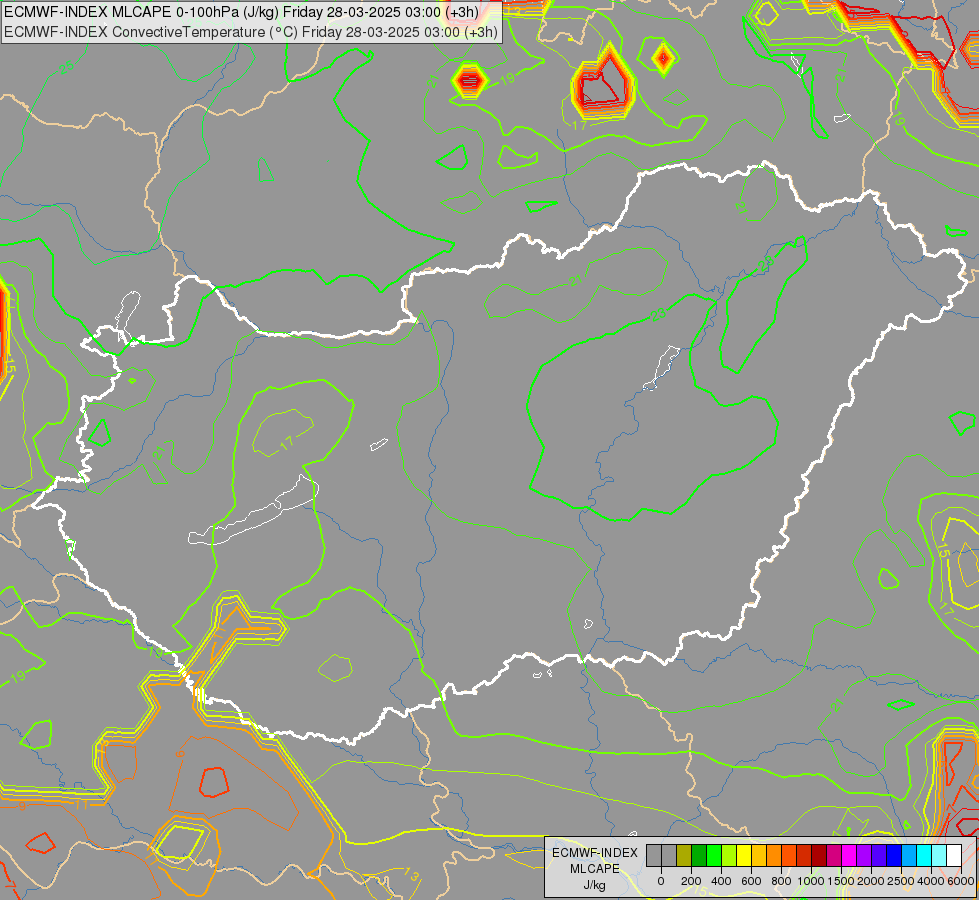Screen dimensions: 979x900
Task: Pick the cyan swatch left of 4000
Action: click(x=925, y=855)
